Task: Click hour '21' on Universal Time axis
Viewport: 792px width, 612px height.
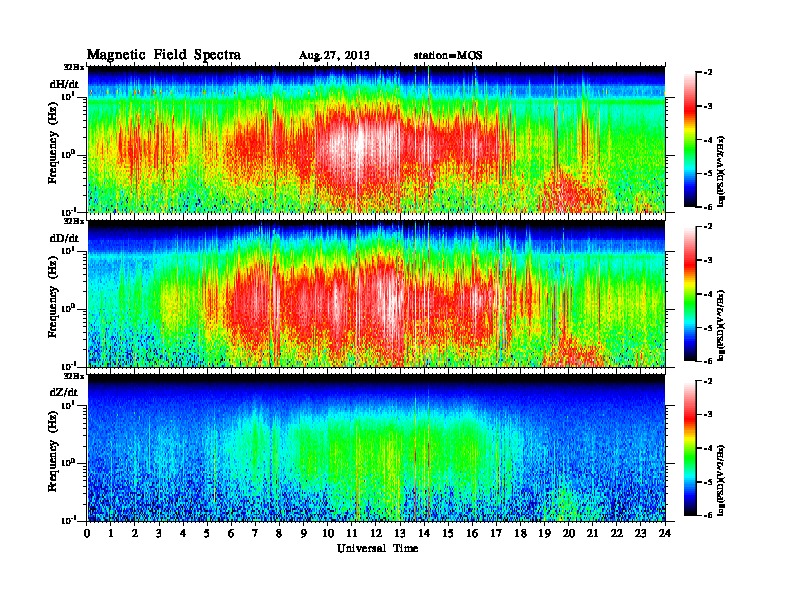Action: [592, 533]
